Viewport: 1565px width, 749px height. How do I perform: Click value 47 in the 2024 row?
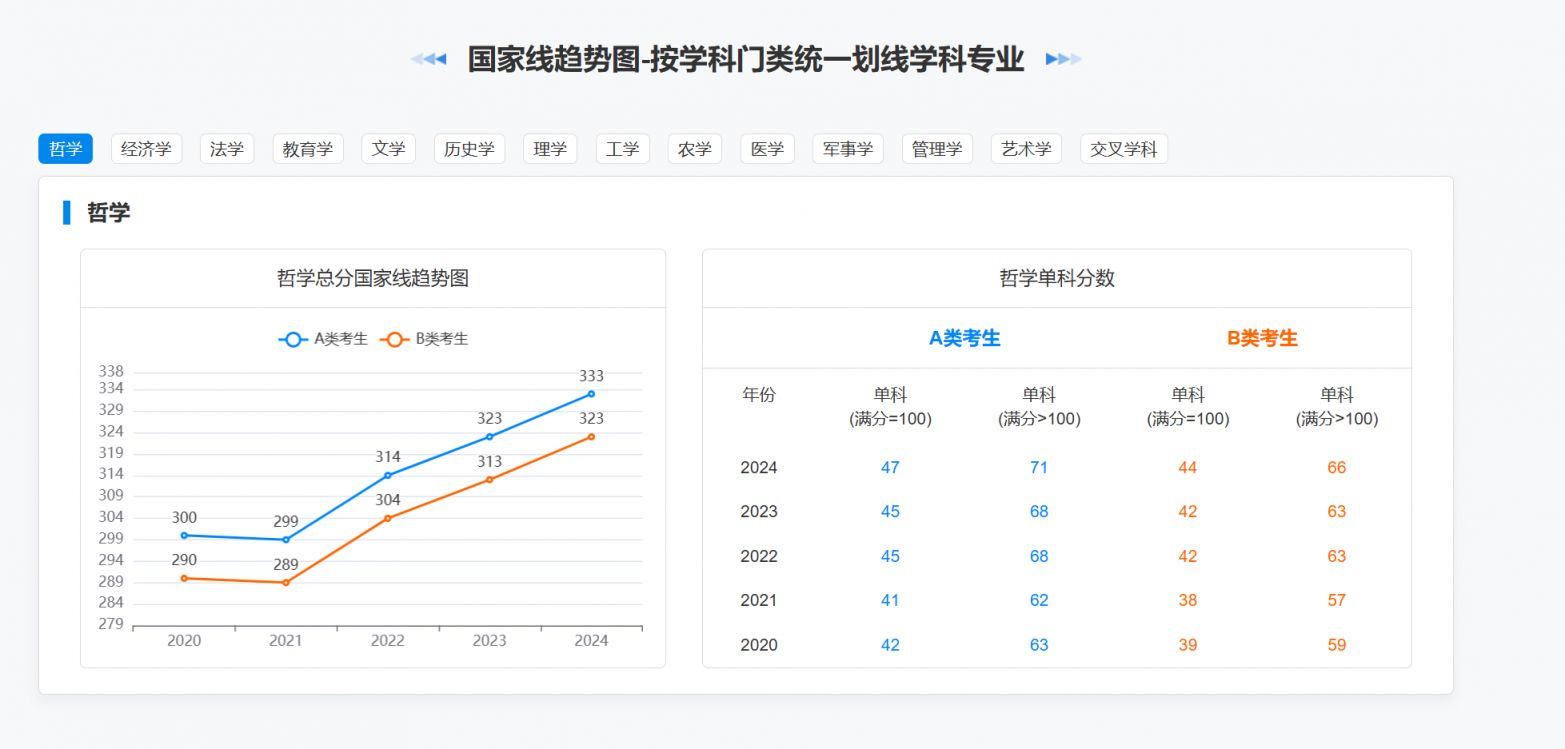click(890, 468)
